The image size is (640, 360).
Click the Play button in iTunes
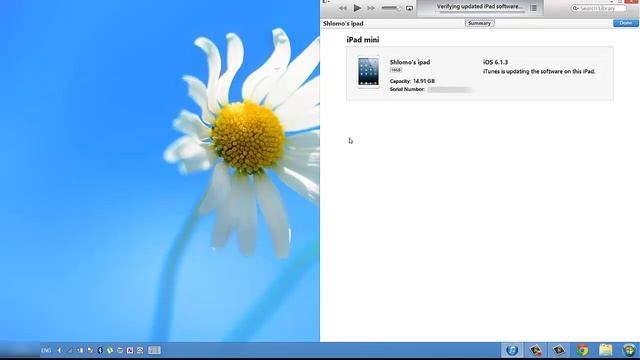click(x=357, y=8)
